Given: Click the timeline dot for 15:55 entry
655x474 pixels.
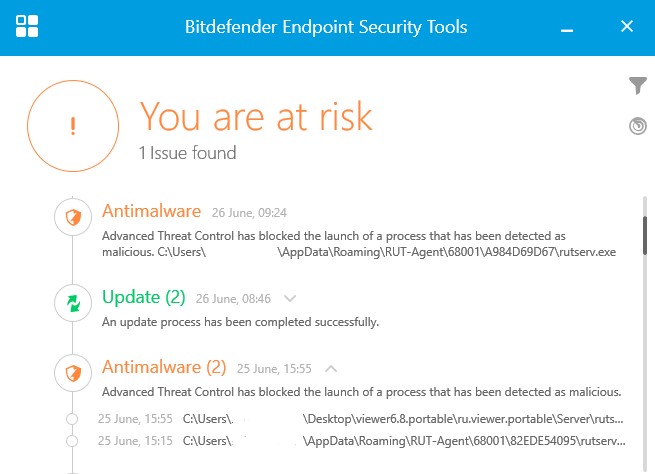Looking at the screenshot, I should [x=71, y=418].
